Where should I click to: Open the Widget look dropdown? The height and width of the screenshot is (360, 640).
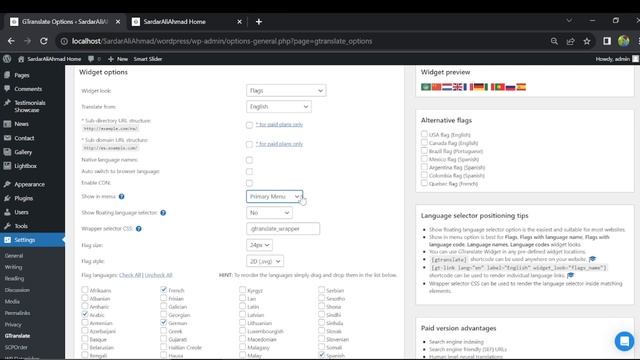click(286, 90)
